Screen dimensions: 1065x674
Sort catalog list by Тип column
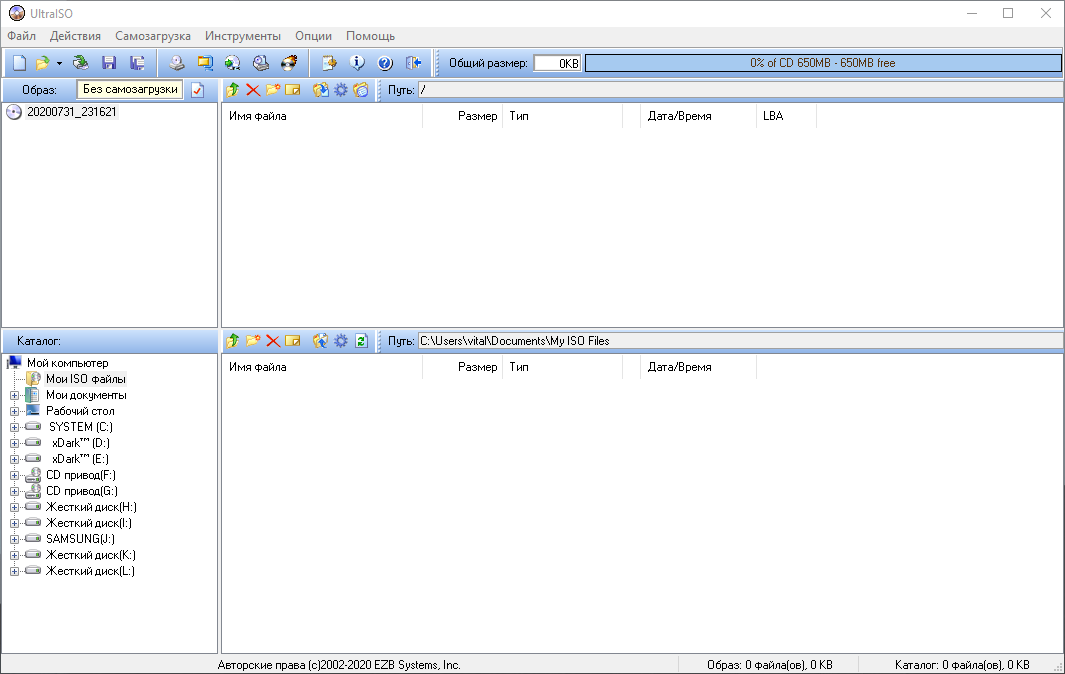562,367
